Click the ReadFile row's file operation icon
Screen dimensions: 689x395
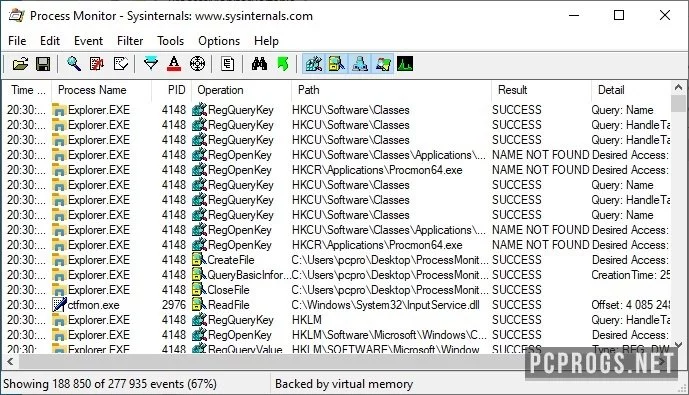199,304
